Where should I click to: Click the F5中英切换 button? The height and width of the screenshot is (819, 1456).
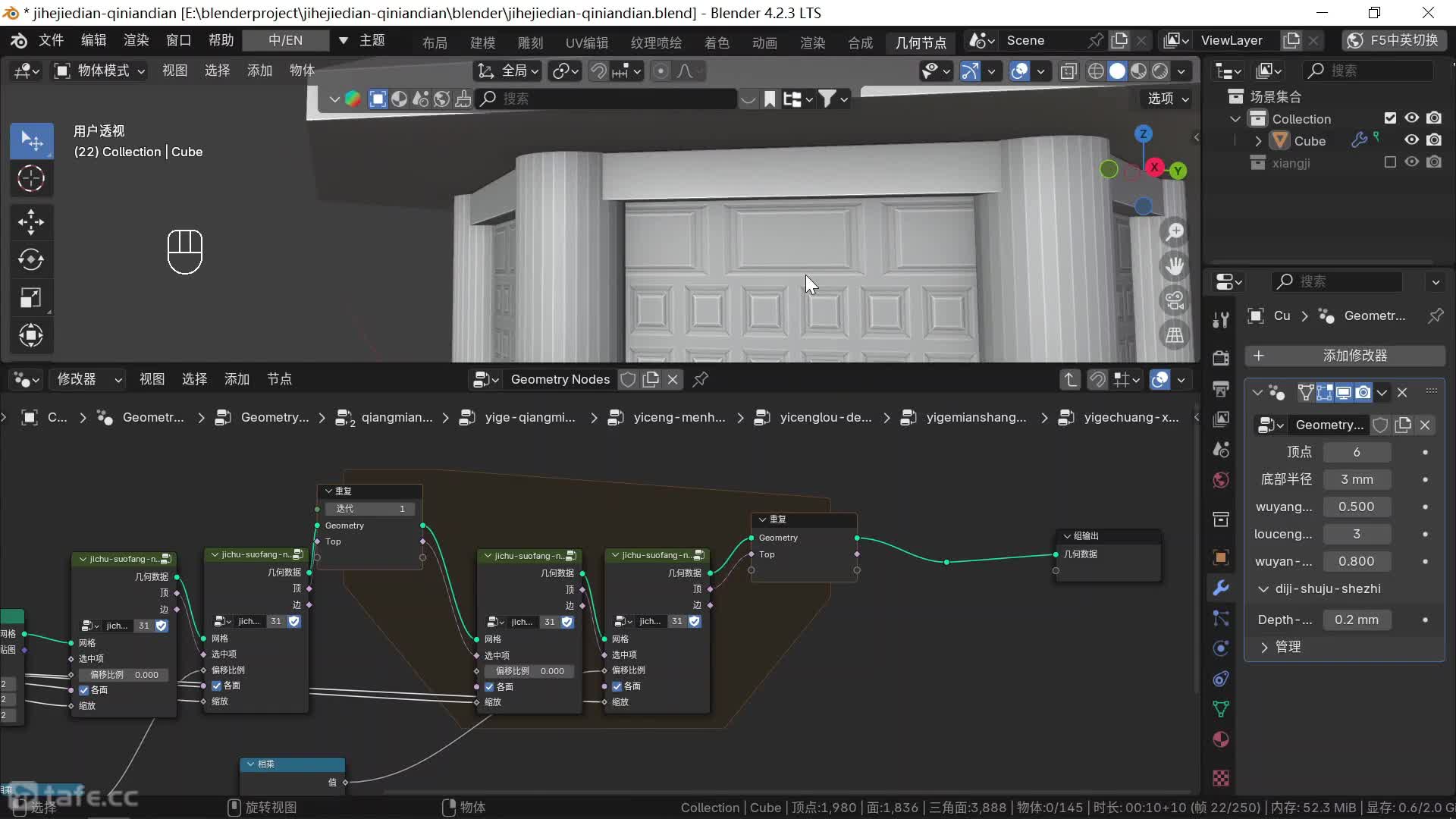pos(1393,40)
